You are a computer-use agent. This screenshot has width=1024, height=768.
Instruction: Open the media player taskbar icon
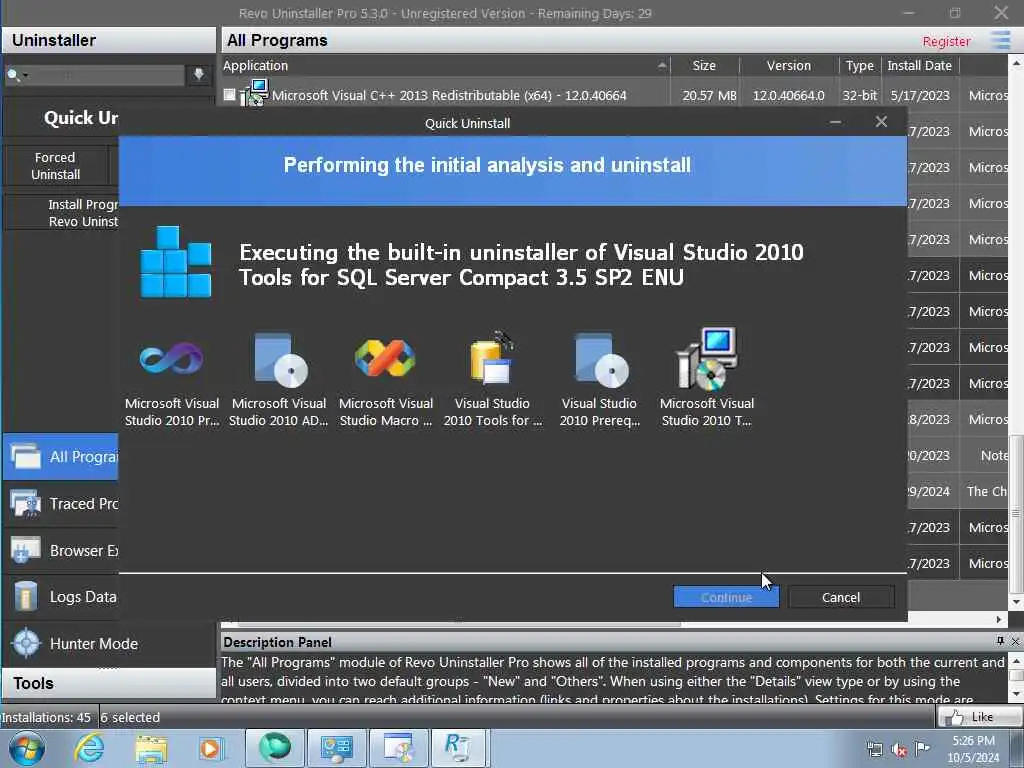[x=211, y=748]
